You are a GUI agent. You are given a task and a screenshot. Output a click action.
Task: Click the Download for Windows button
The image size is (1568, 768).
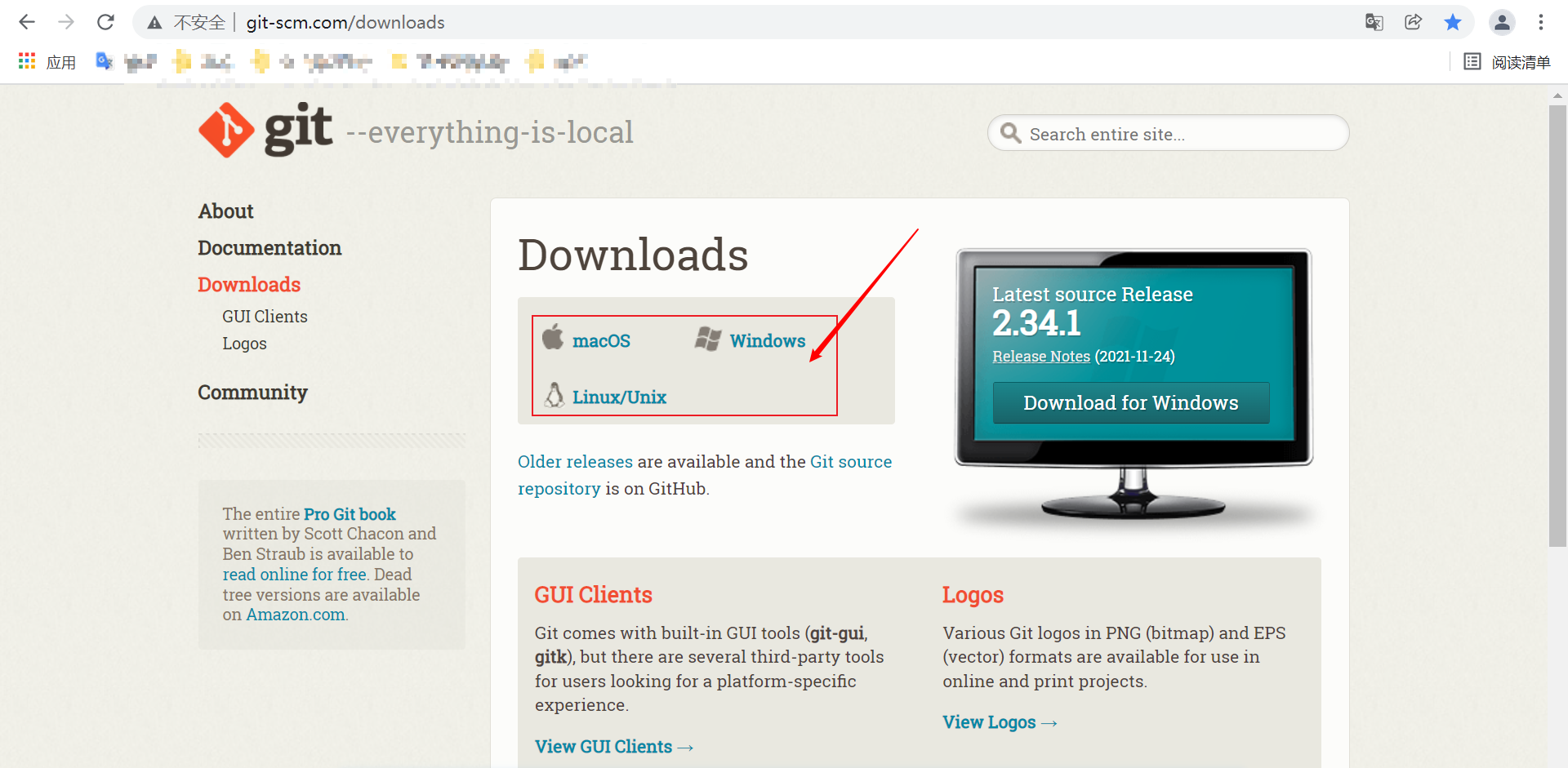1131,403
